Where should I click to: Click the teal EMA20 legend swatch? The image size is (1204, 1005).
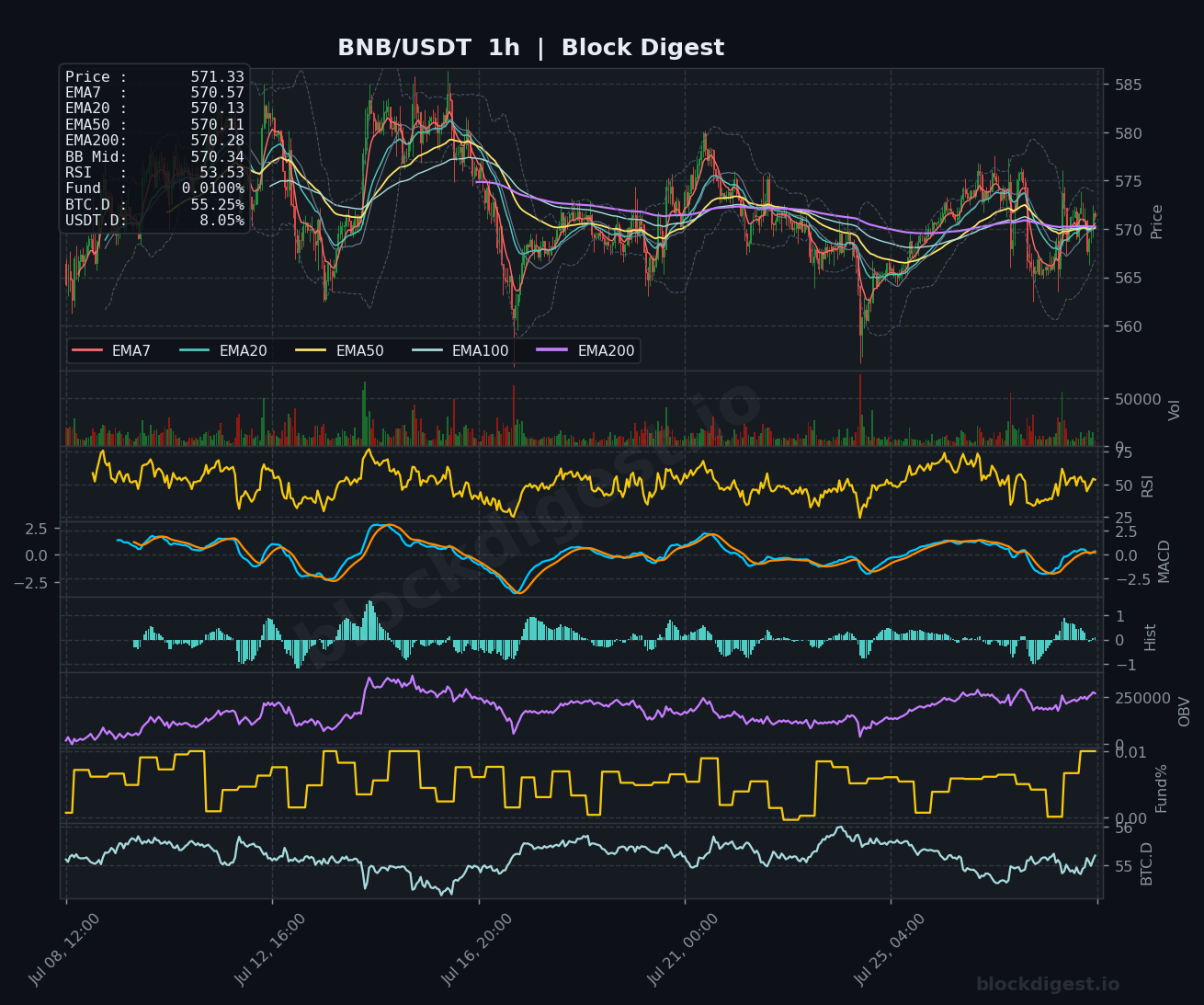coord(195,350)
